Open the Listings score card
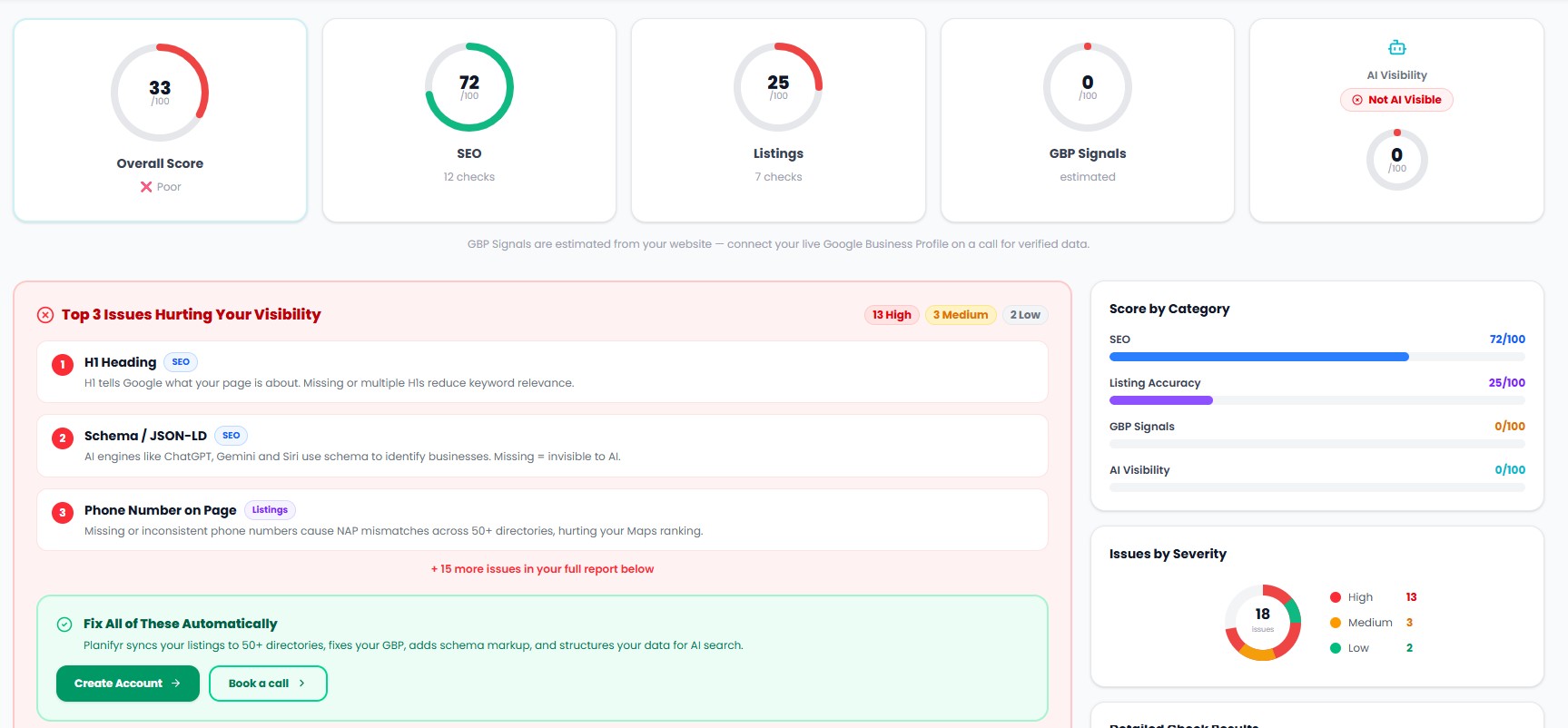The image size is (1568, 728). click(778, 121)
